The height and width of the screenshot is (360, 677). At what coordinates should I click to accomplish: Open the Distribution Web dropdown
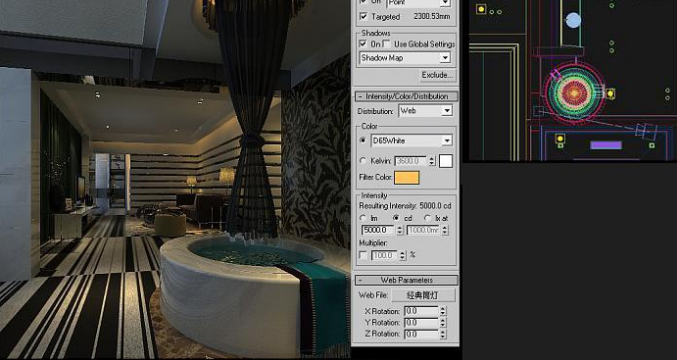click(x=447, y=111)
